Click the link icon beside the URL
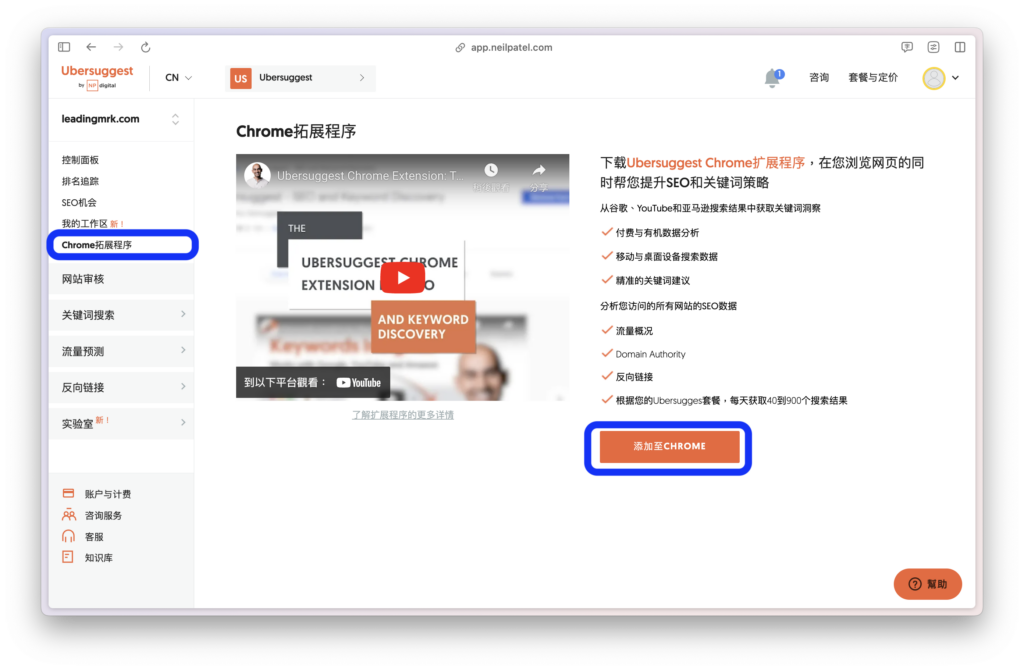 [460, 47]
